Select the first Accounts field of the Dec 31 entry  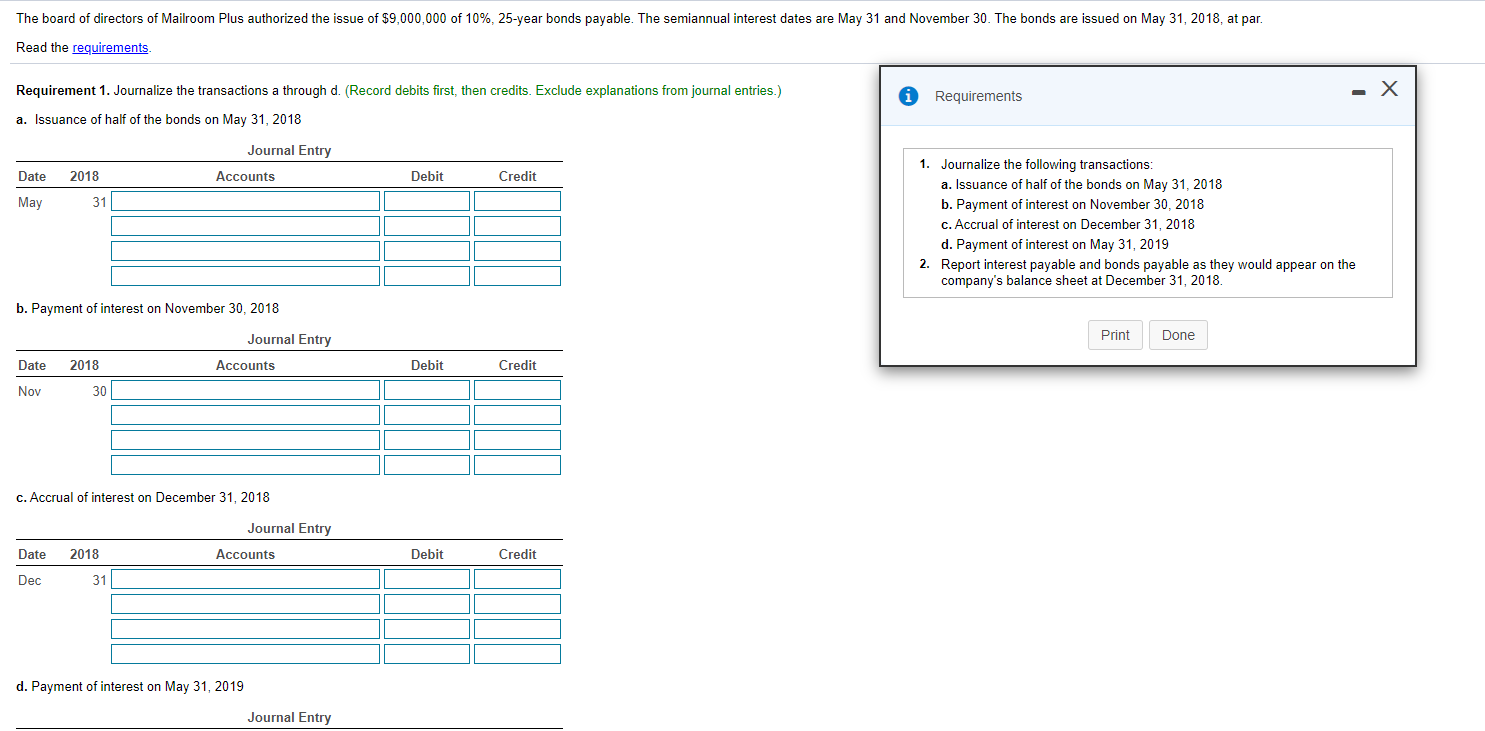[246, 579]
